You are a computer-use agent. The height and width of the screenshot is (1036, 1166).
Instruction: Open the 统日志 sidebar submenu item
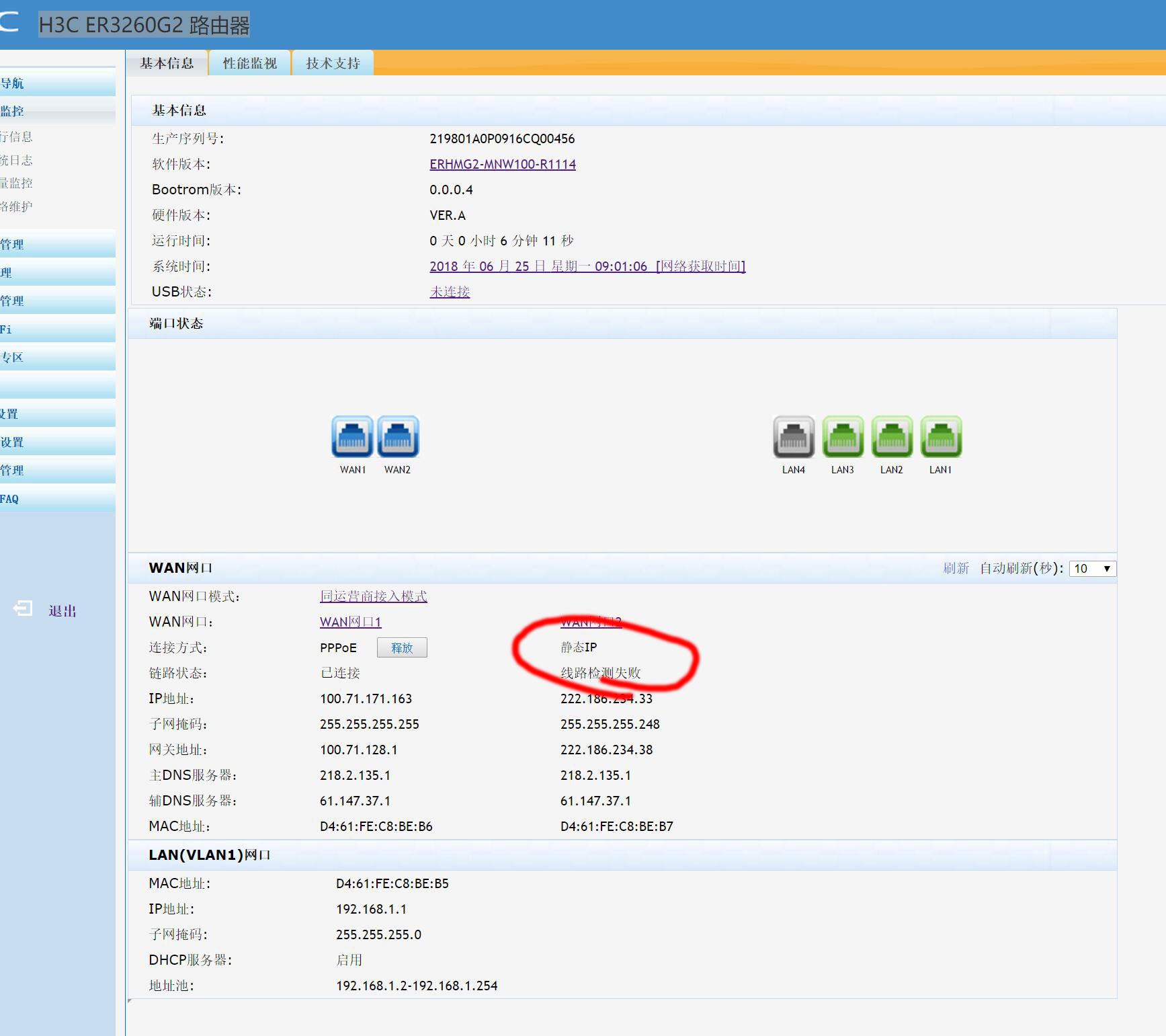click(x=17, y=160)
